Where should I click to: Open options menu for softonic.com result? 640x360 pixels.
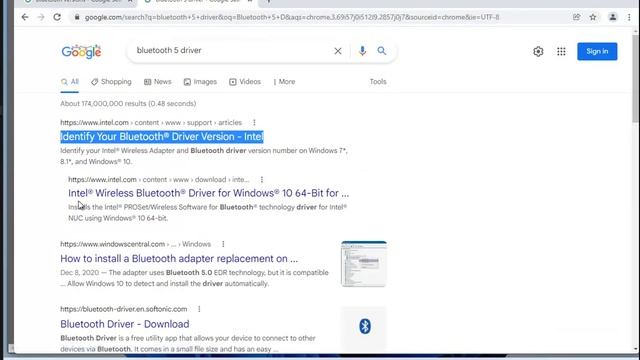click(x=199, y=309)
